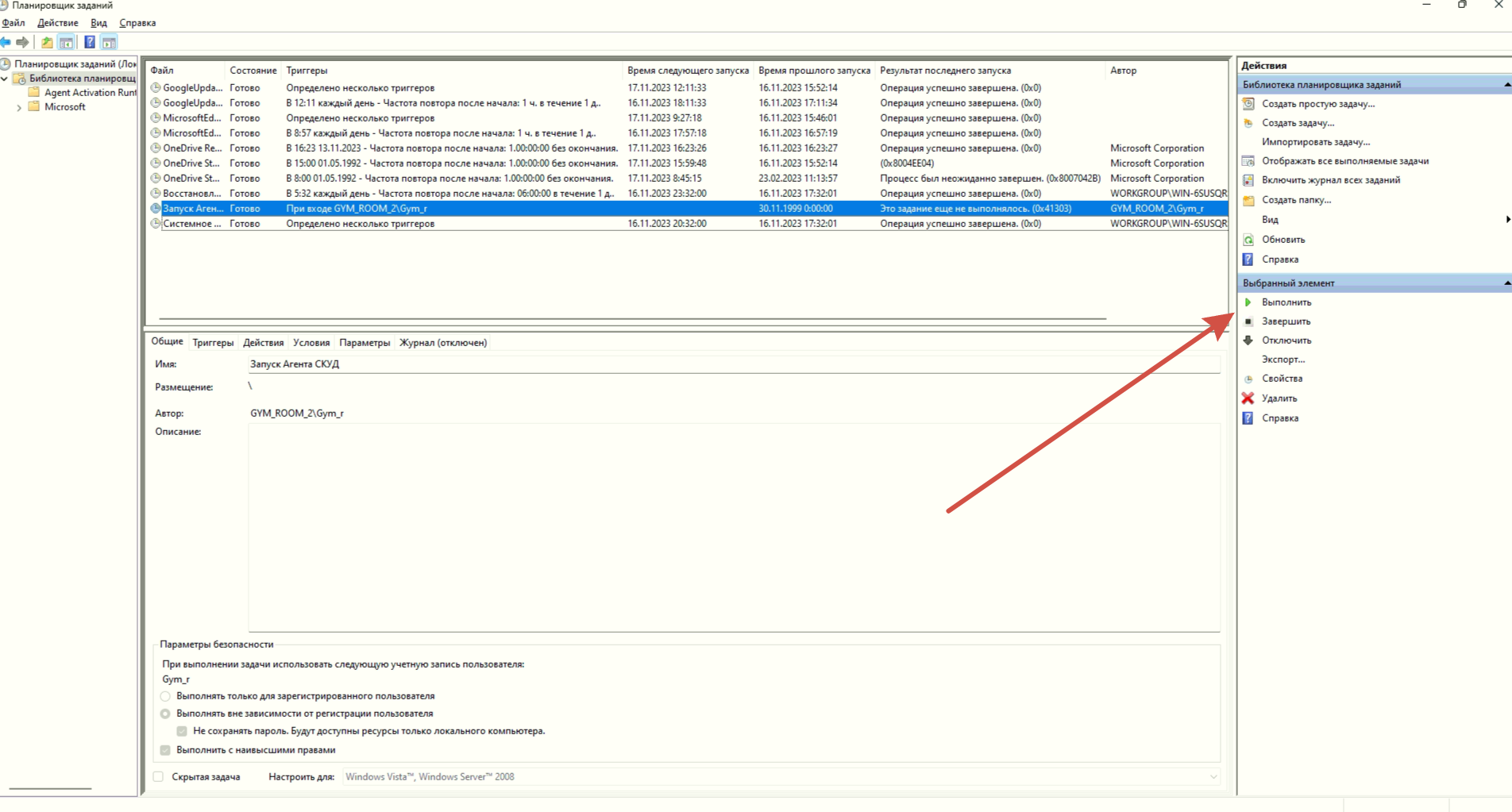
Task: Click the Forward arrow toolbar icon
Action: [23, 42]
